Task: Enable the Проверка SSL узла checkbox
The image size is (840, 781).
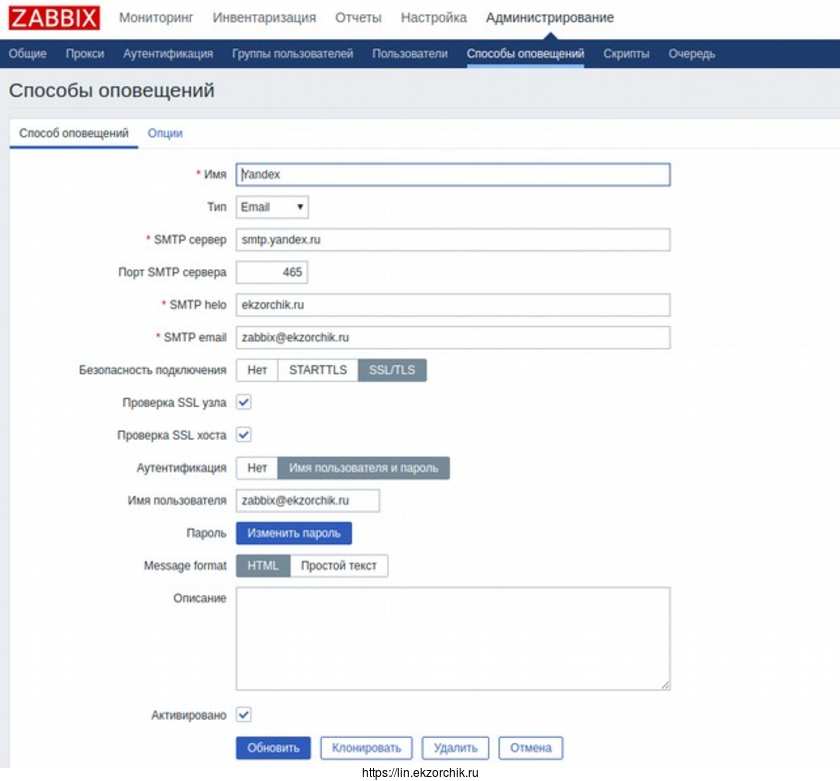Action: (x=244, y=402)
